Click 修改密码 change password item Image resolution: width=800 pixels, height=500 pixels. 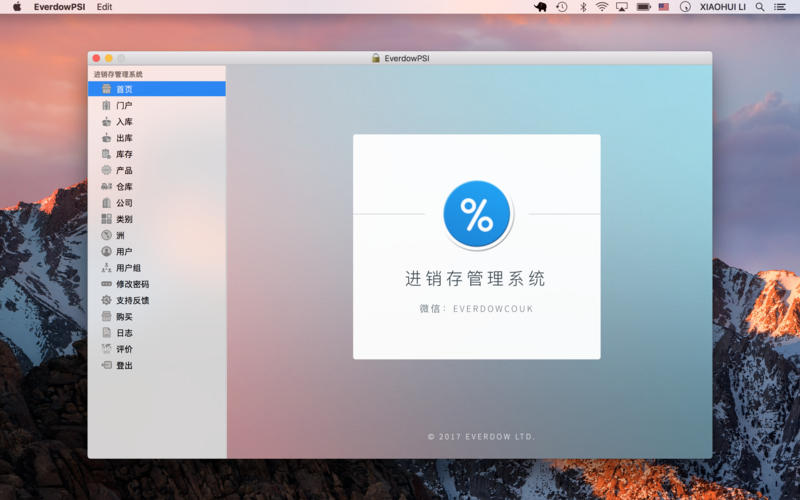click(x=131, y=284)
